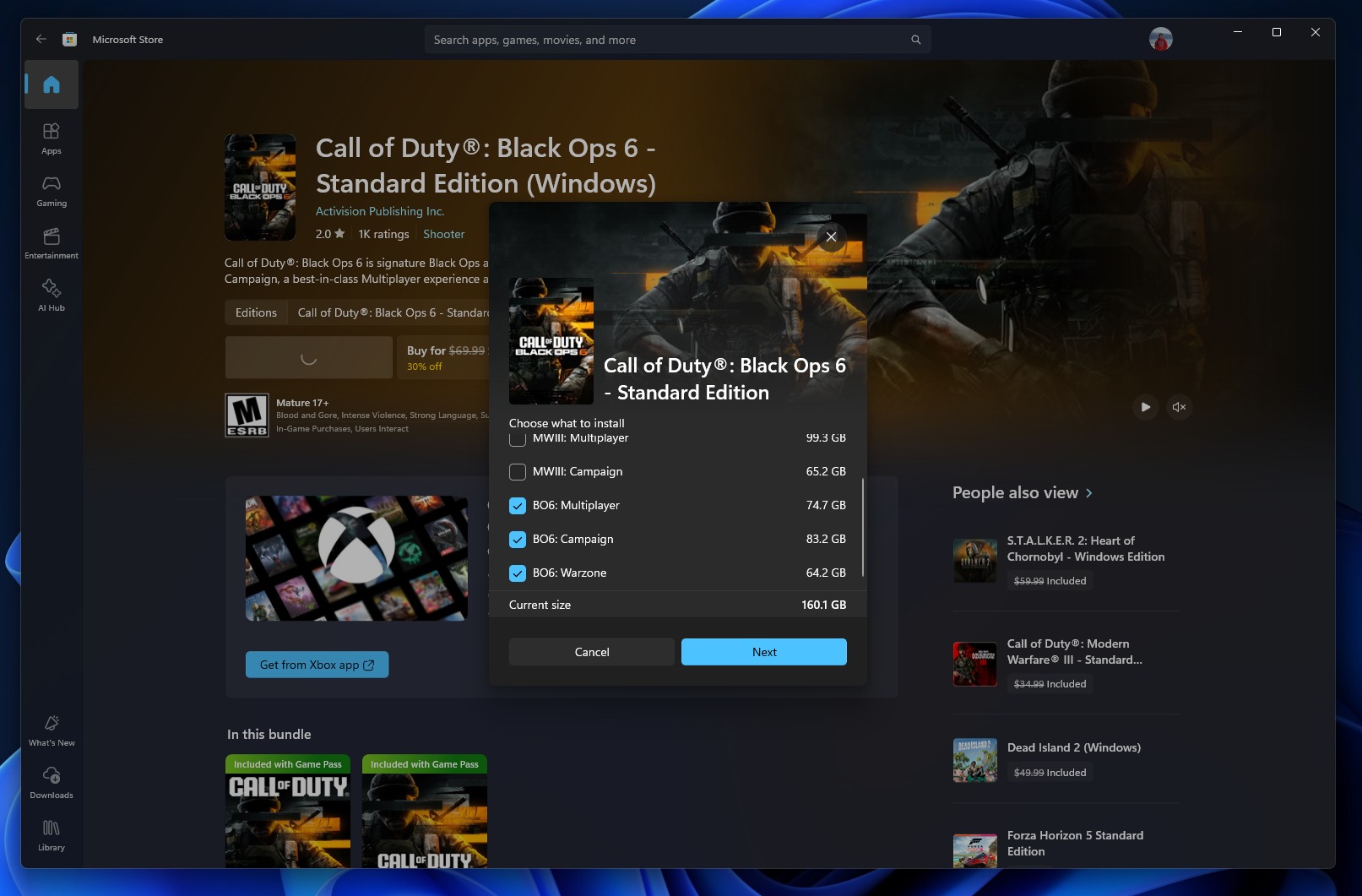The width and height of the screenshot is (1362, 896).
Task: Open the Entertainment section in sidebar
Action: click(x=52, y=243)
